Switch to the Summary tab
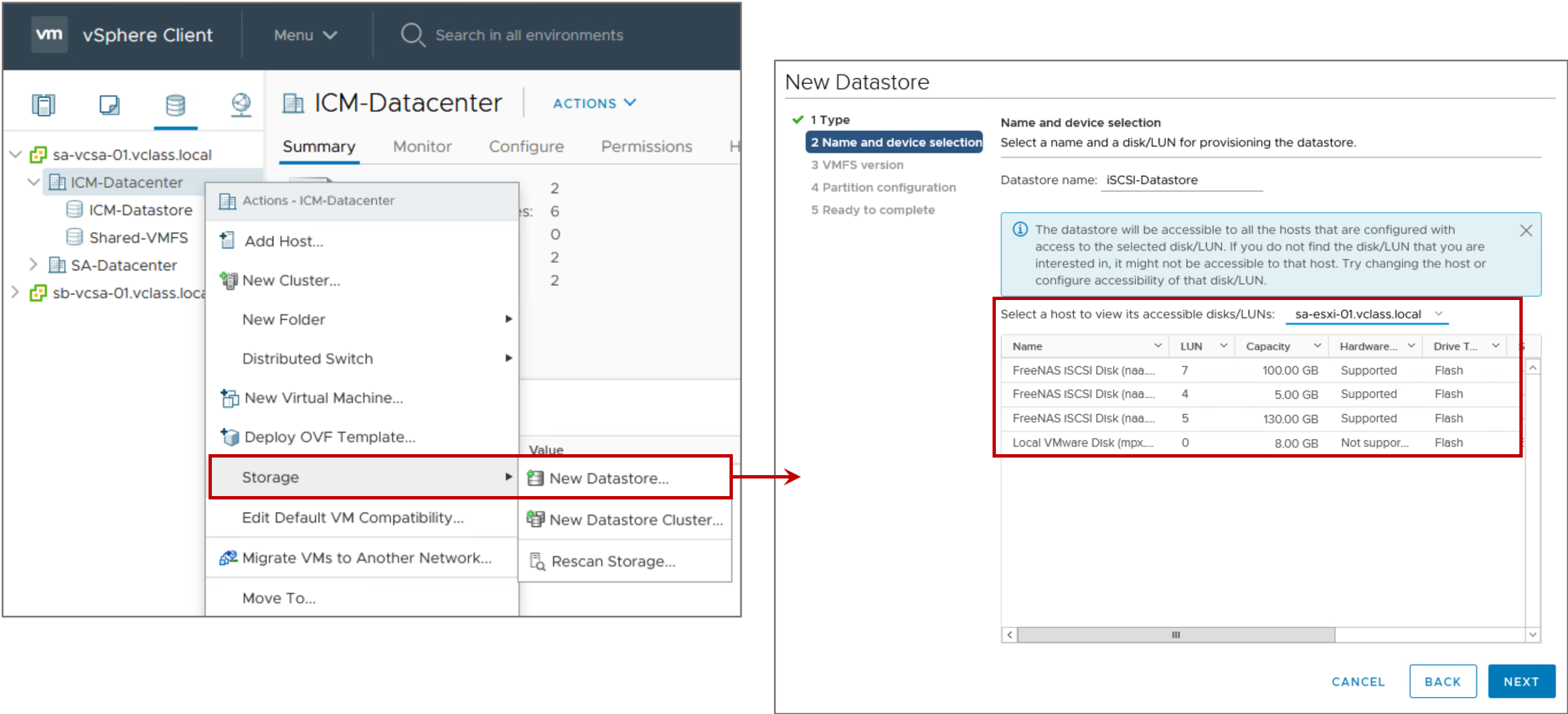Screen dimensions: 1568x714 pyautogui.click(x=318, y=147)
